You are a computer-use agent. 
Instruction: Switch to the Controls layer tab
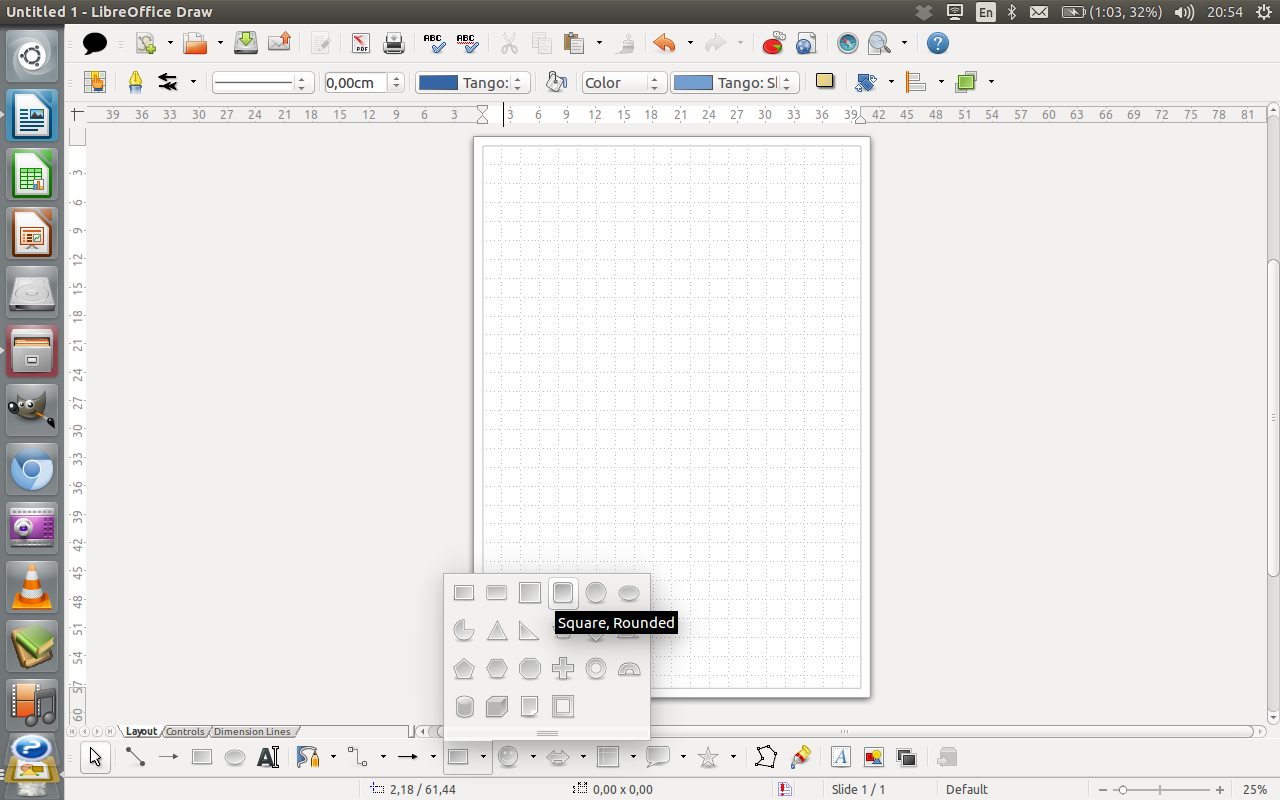coord(186,732)
